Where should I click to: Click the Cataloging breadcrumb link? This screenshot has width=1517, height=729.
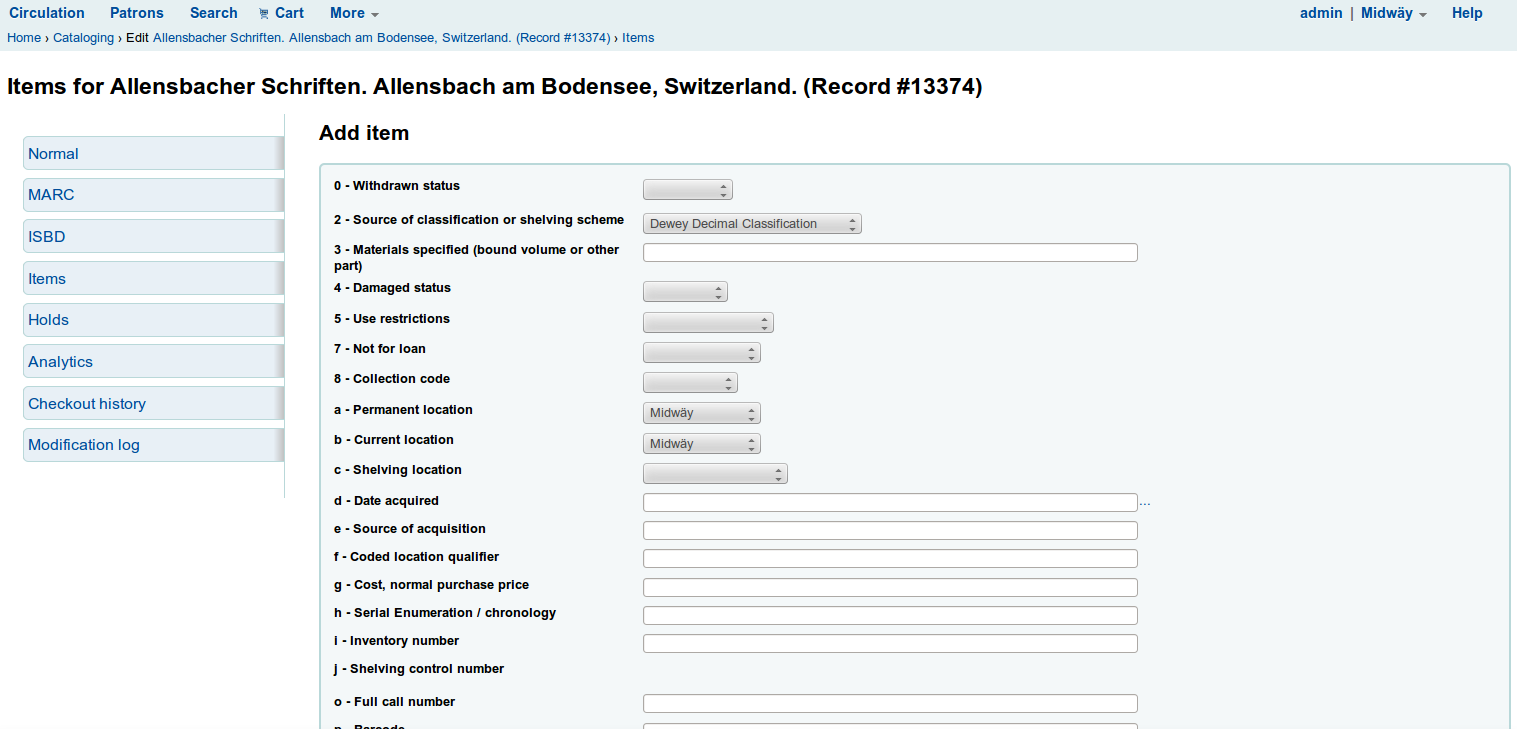coord(83,38)
